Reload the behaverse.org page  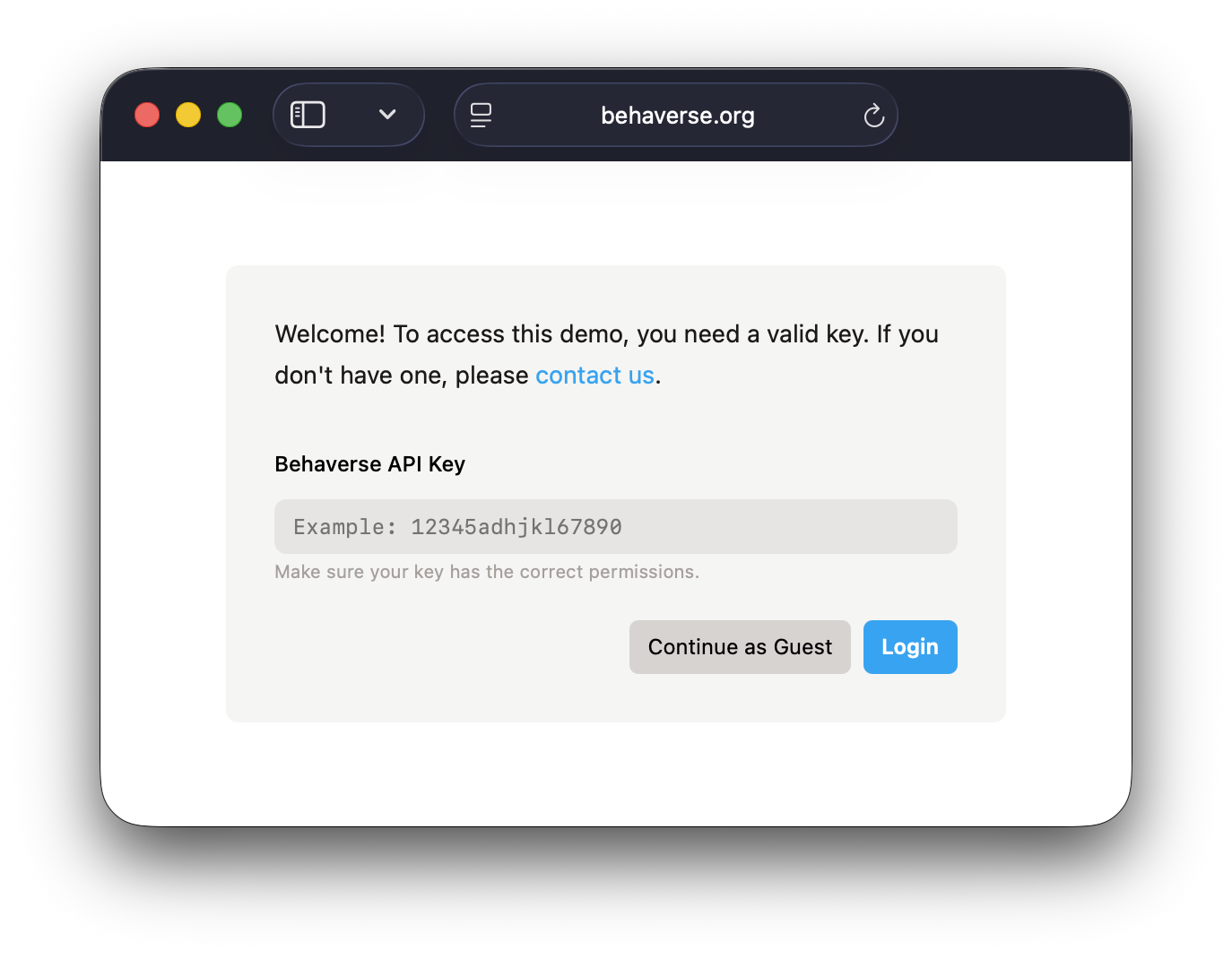tap(873, 115)
